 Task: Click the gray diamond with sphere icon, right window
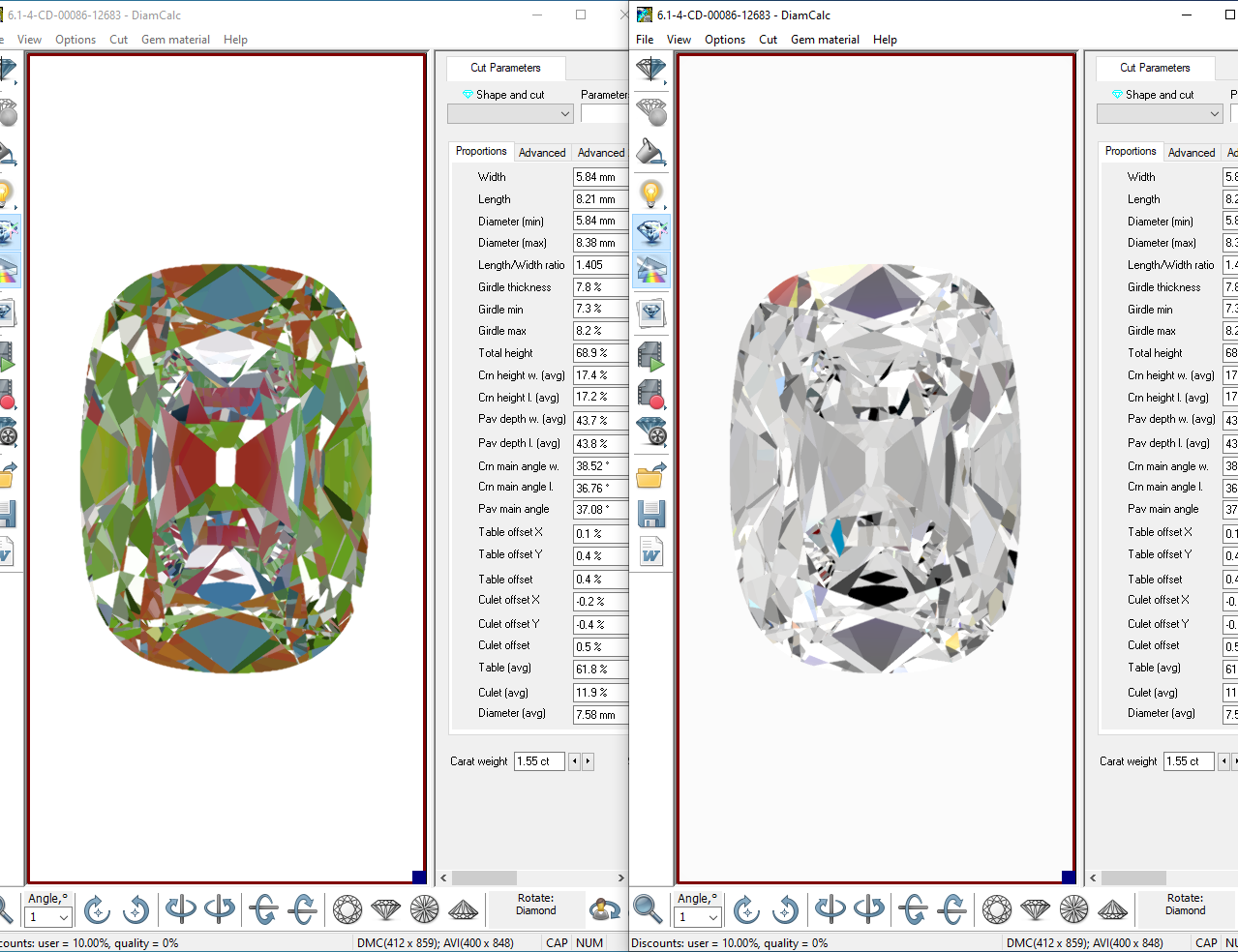point(651,112)
